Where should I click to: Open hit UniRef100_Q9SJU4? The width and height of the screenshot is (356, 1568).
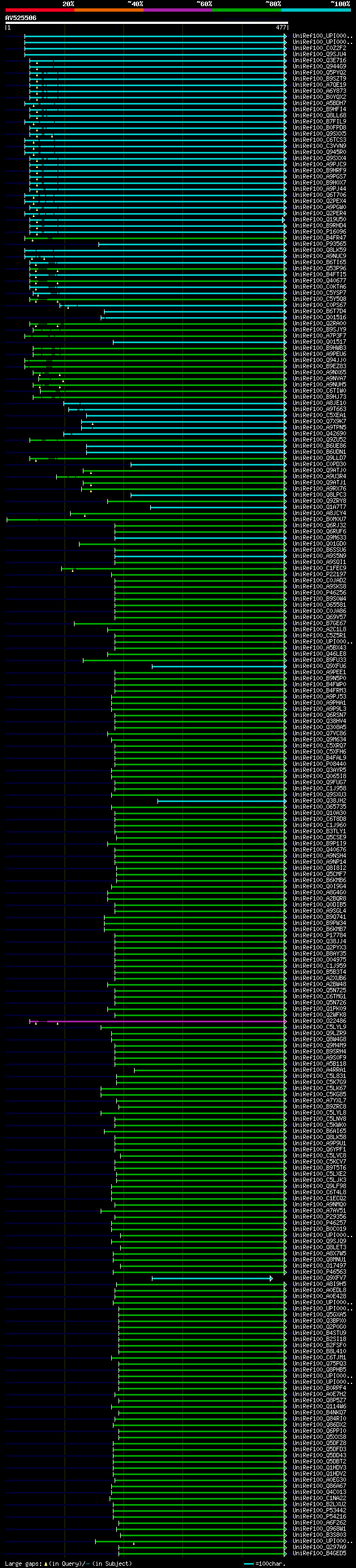319,54
